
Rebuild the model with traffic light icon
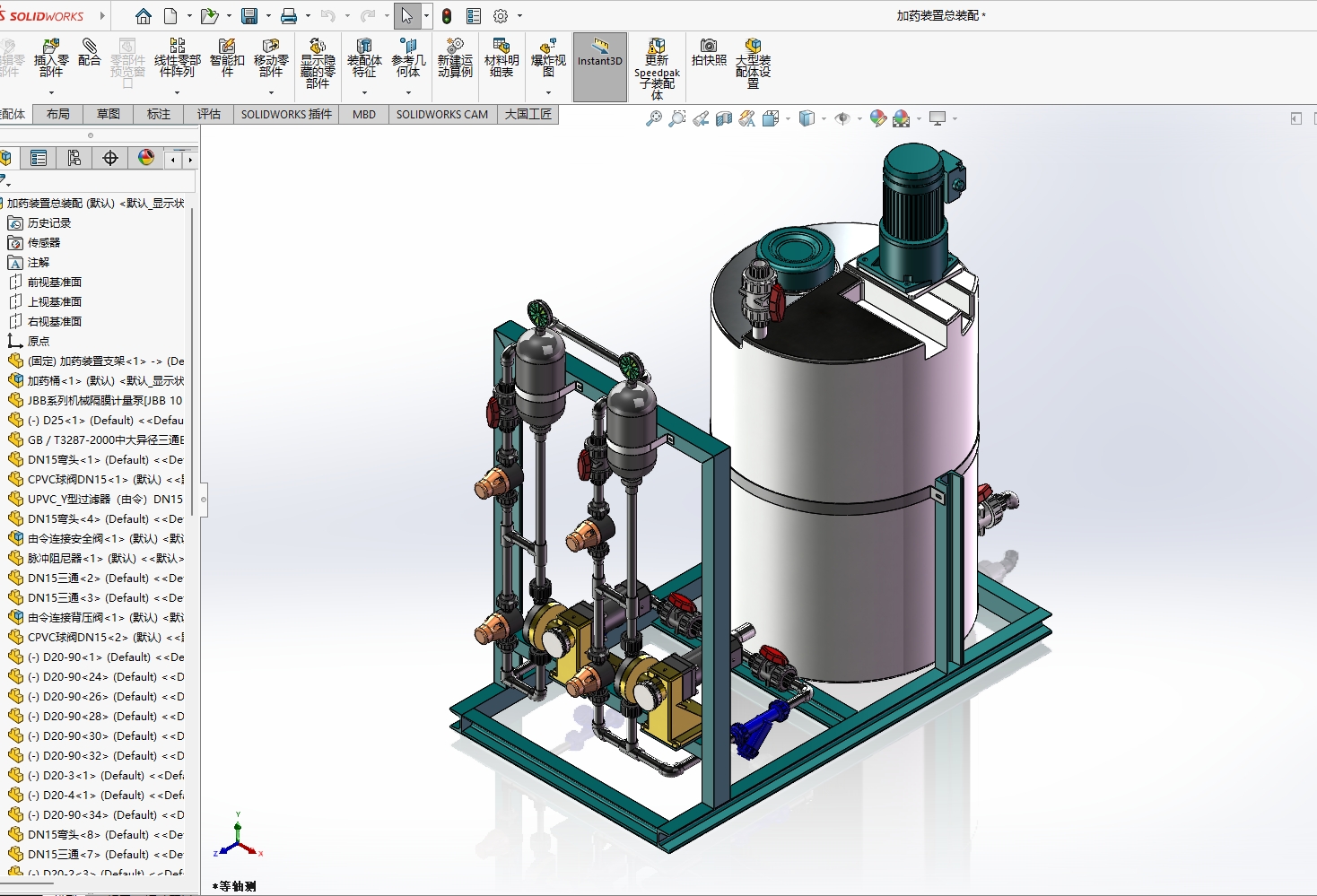coord(447,16)
